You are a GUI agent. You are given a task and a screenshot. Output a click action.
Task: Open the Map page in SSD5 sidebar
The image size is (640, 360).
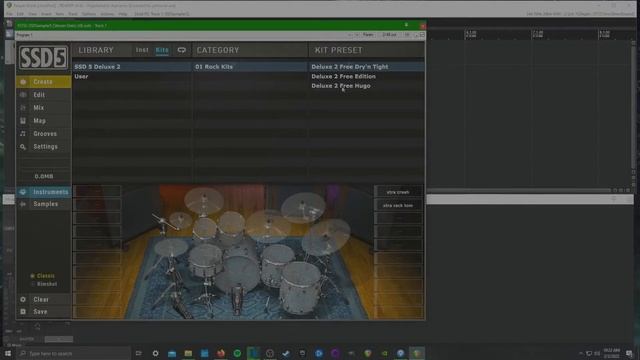pyautogui.click(x=43, y=121)
